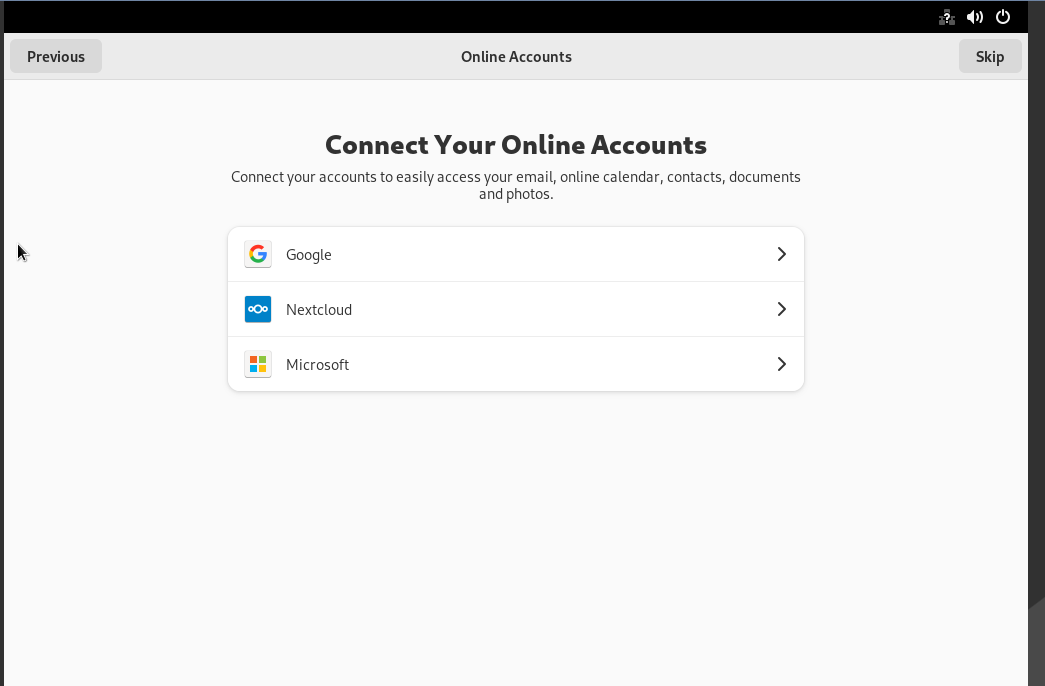Click the Nextcloud logo icon

coord(258,309)
